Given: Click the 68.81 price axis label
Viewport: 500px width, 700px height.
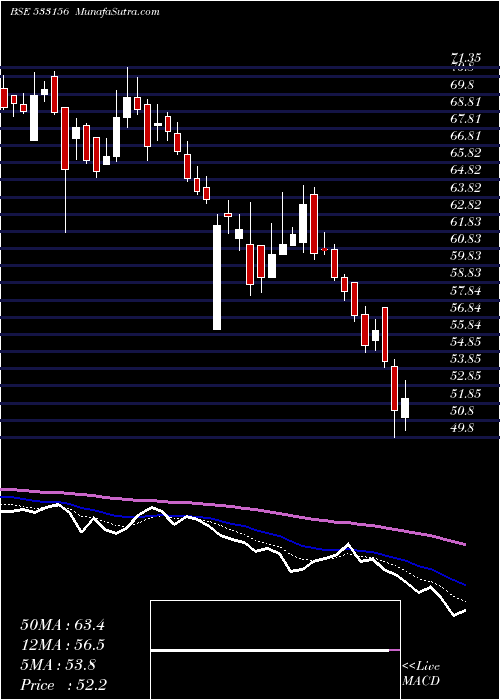Looking at the screenshot, I should [x=466, y=101].
